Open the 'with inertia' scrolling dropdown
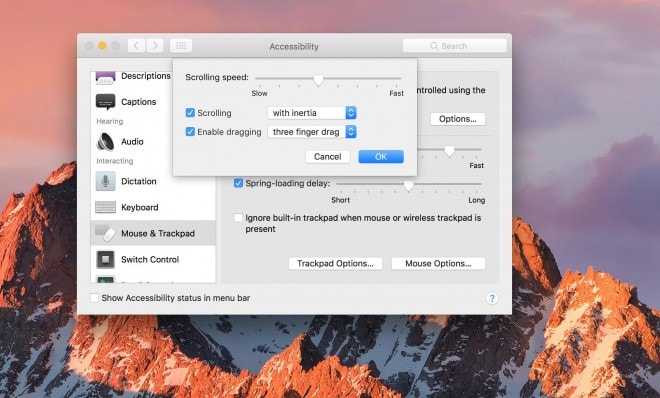The height and width of the screenshot is (398, 660). pyautogui.click(x=312, y=113)
